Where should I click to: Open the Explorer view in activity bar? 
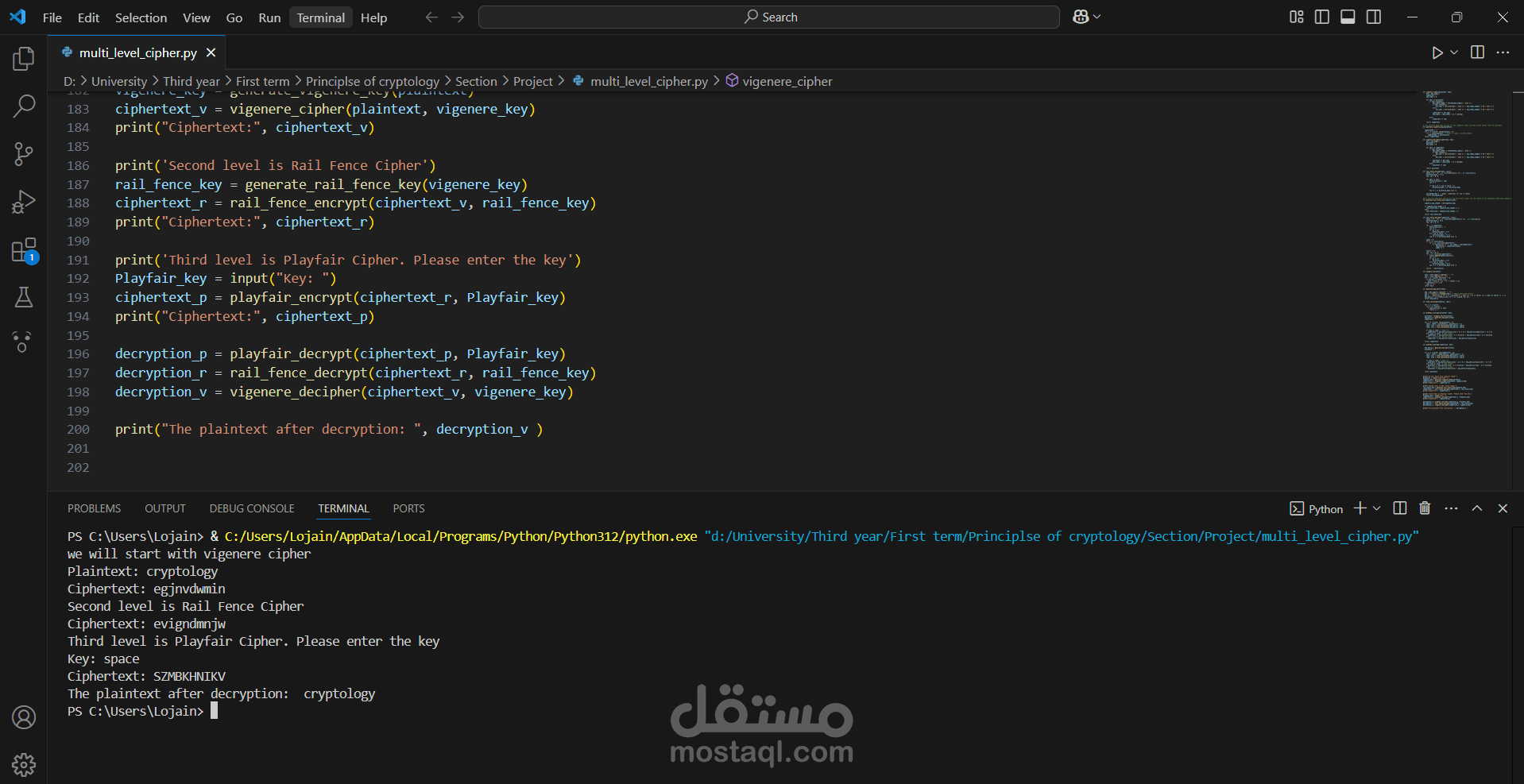(24, 58)
